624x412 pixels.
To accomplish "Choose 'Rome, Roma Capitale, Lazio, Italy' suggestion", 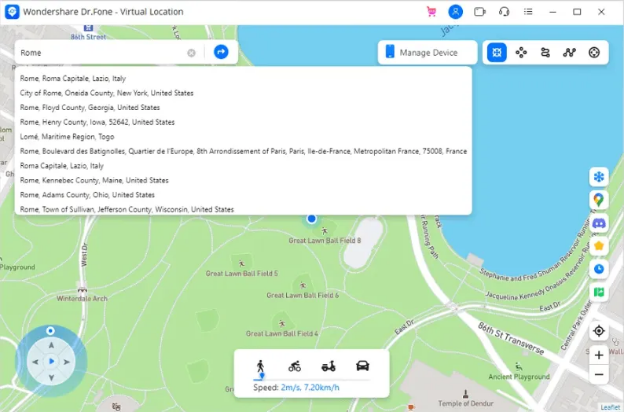I will click(x=73, y=78).
